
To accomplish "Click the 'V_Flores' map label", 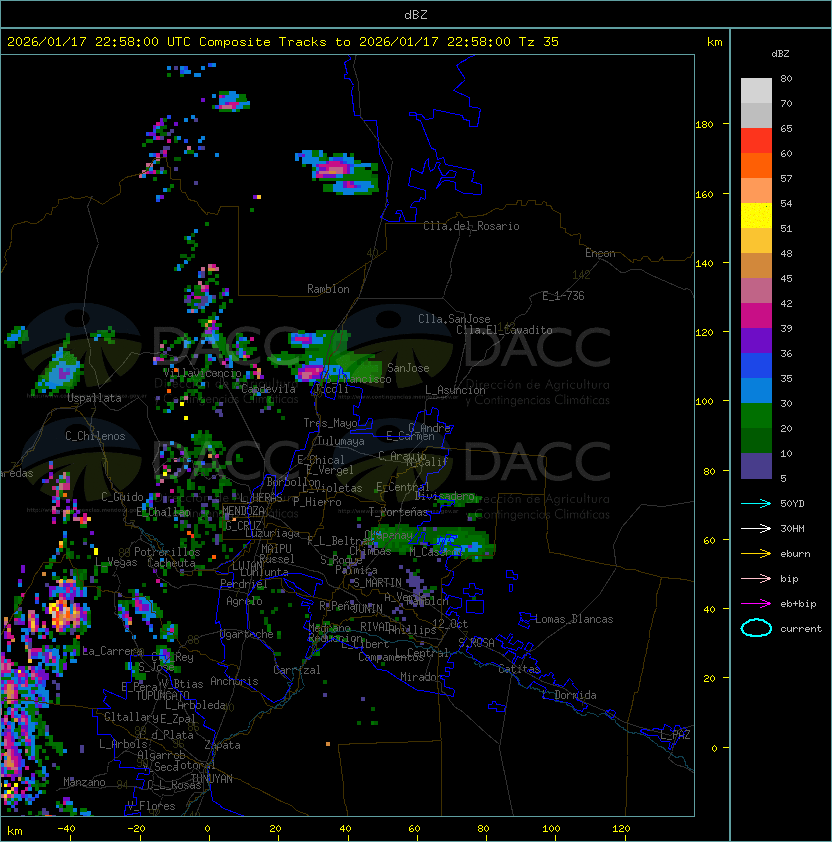I will click(x=151, y=806).
